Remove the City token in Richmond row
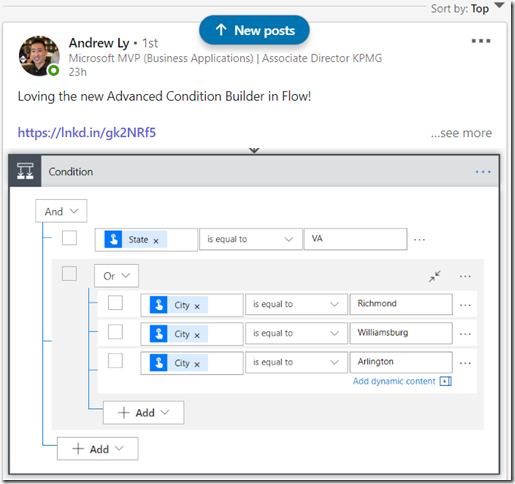 click(x=197, y=306)
